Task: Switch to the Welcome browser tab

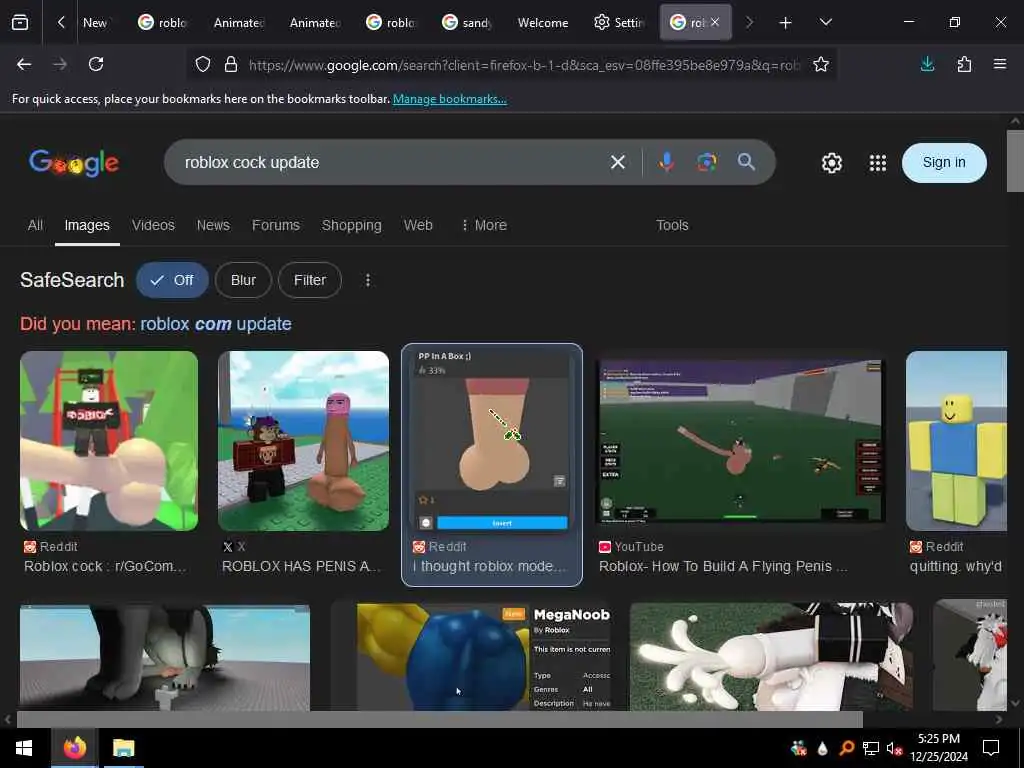Action: point(542,23)
